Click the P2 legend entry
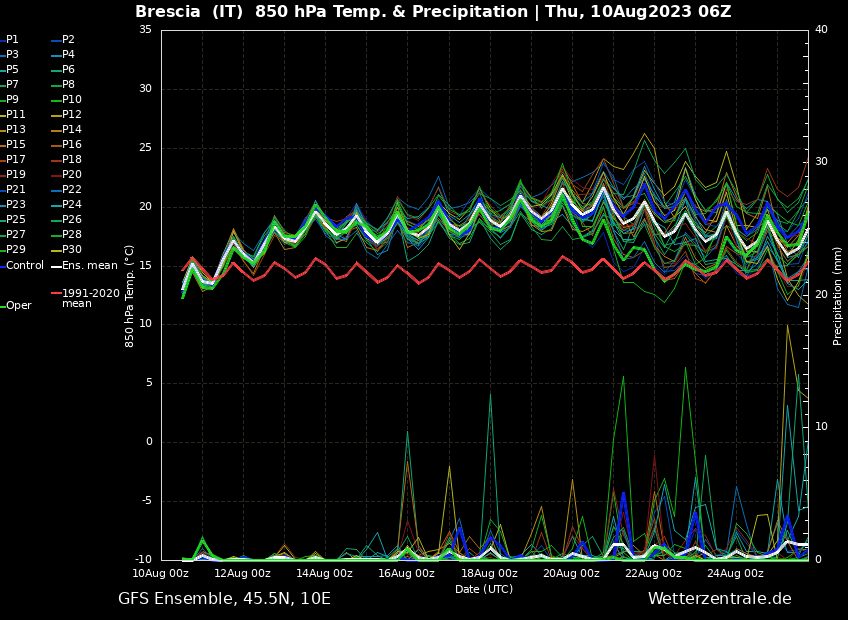Viewport: 851px width, 621px height. 63,40
